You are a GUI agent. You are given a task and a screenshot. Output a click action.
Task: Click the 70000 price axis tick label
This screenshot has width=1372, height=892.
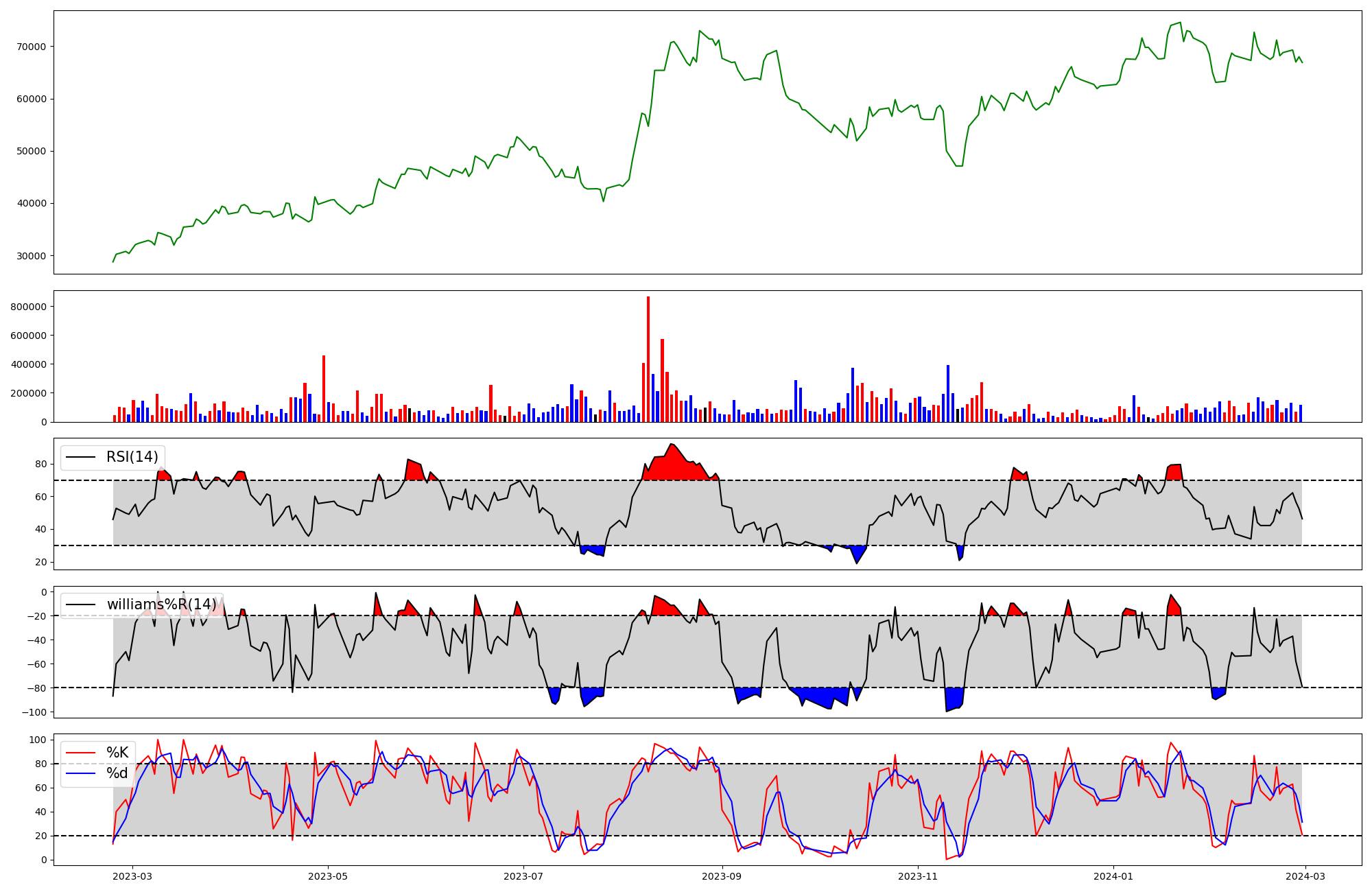pos(31,47)
